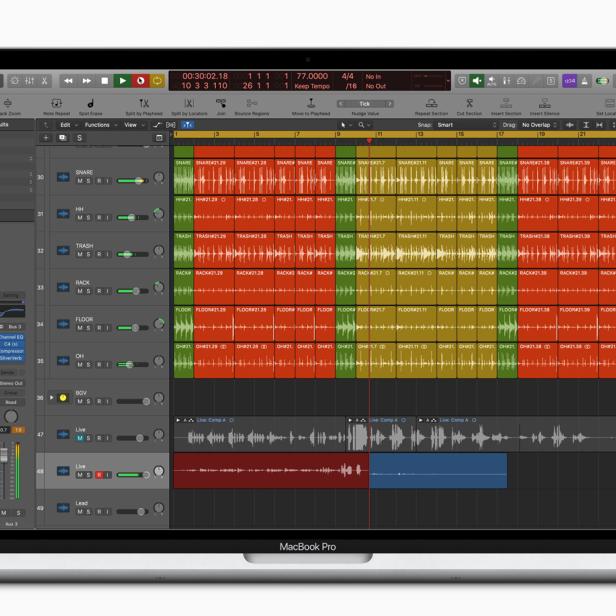Click the Stop transport button
Screen dimensions: 616x616
pos(104,81)
